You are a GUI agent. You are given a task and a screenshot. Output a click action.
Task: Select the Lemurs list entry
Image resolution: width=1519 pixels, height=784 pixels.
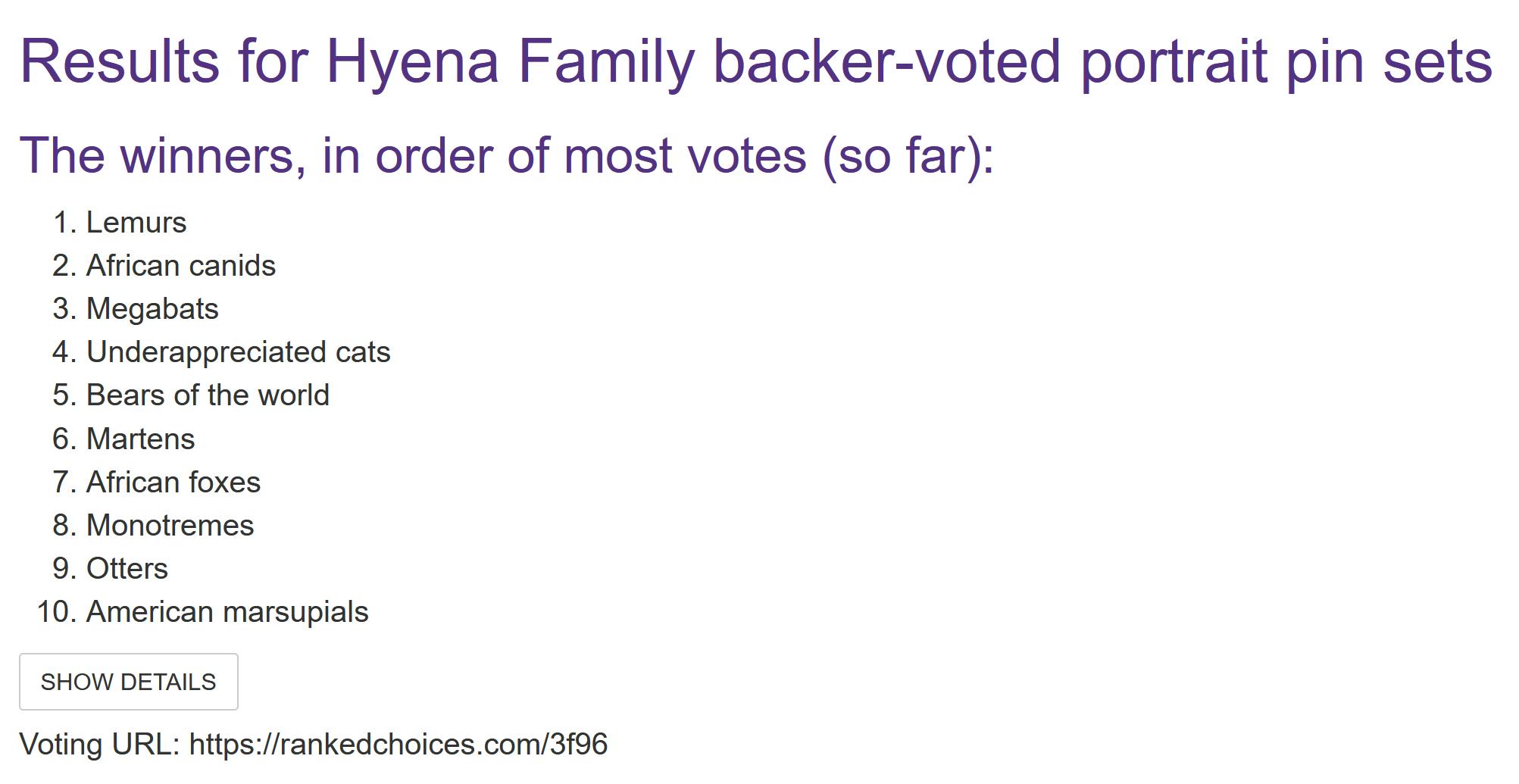[x=136, y=223]
